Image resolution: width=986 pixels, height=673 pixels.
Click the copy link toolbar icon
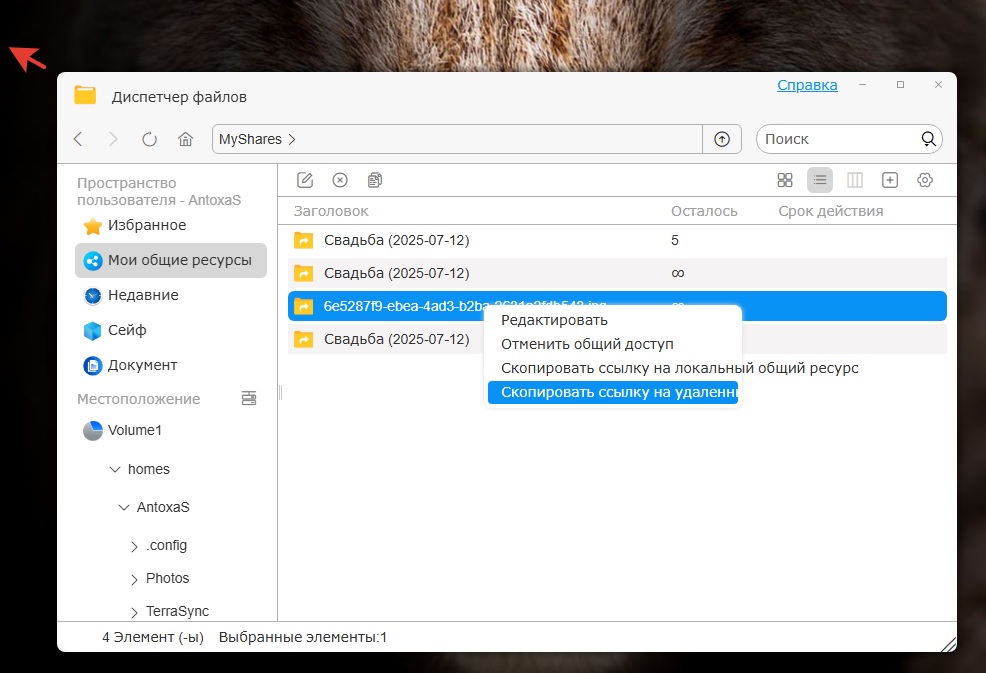point(375,181)
